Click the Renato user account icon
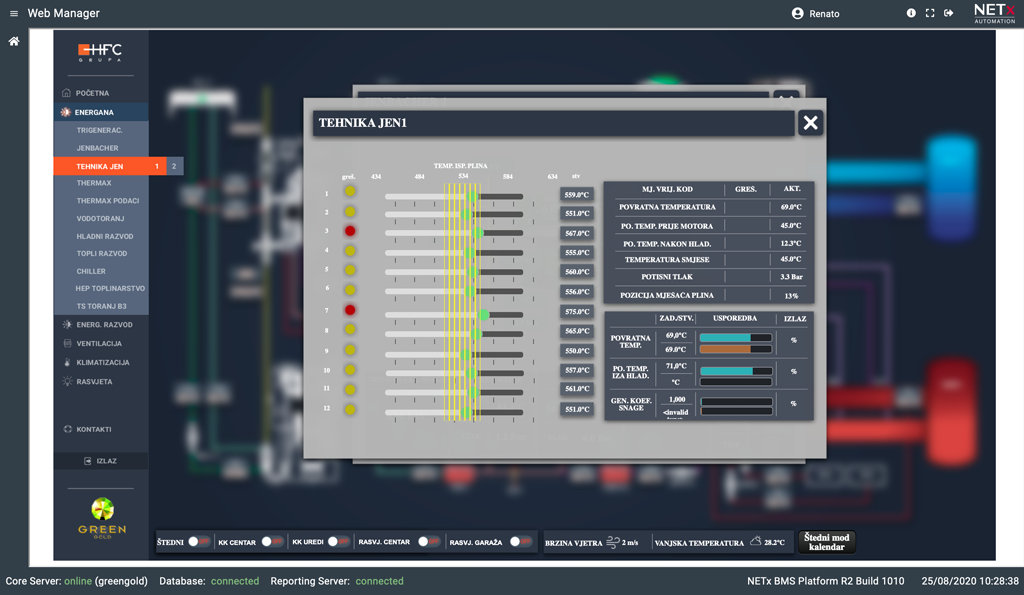 coord(797,14)
